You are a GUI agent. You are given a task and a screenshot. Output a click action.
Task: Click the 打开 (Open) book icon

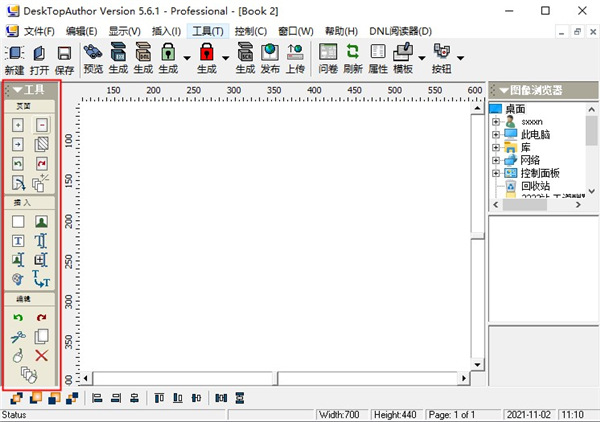pos(39,54)
